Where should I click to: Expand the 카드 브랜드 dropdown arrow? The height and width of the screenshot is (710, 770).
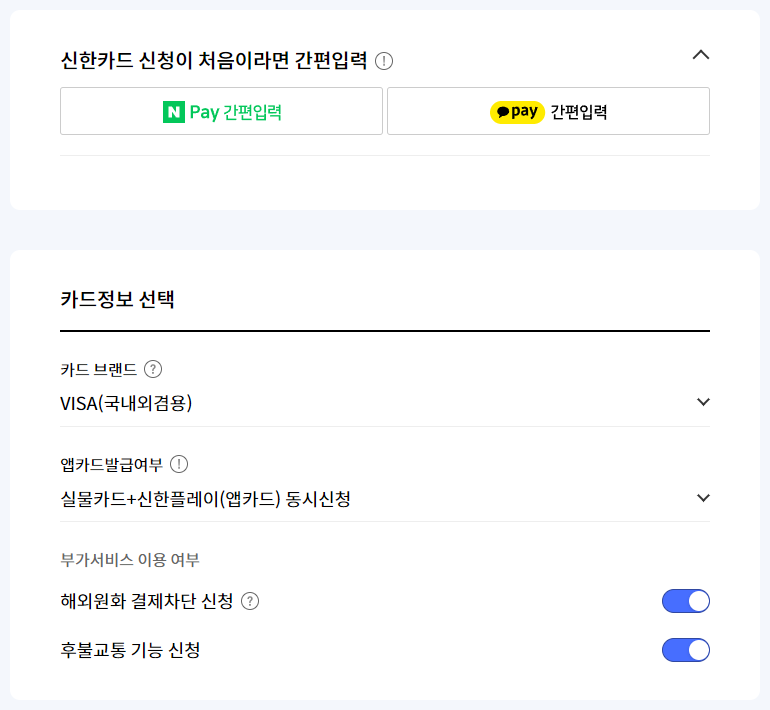point(703,402)
